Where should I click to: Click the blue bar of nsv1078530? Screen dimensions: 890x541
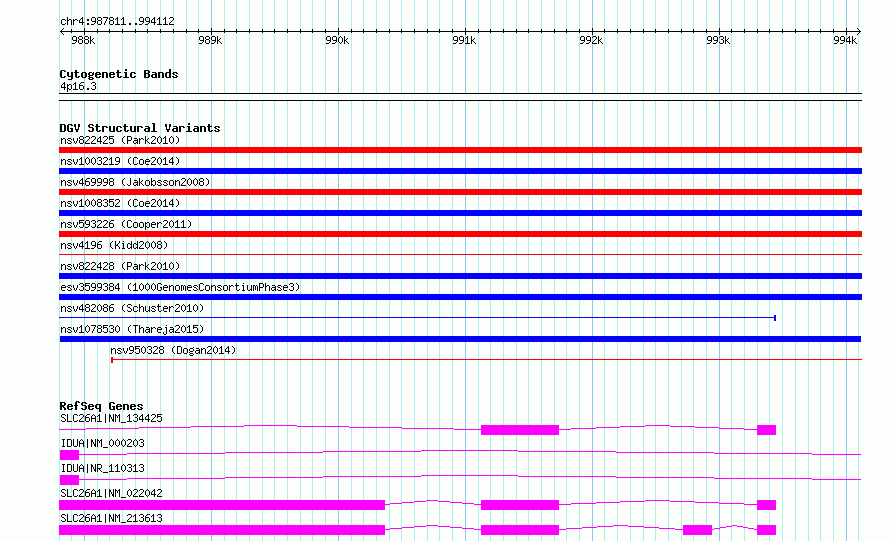tap(460, 339)
